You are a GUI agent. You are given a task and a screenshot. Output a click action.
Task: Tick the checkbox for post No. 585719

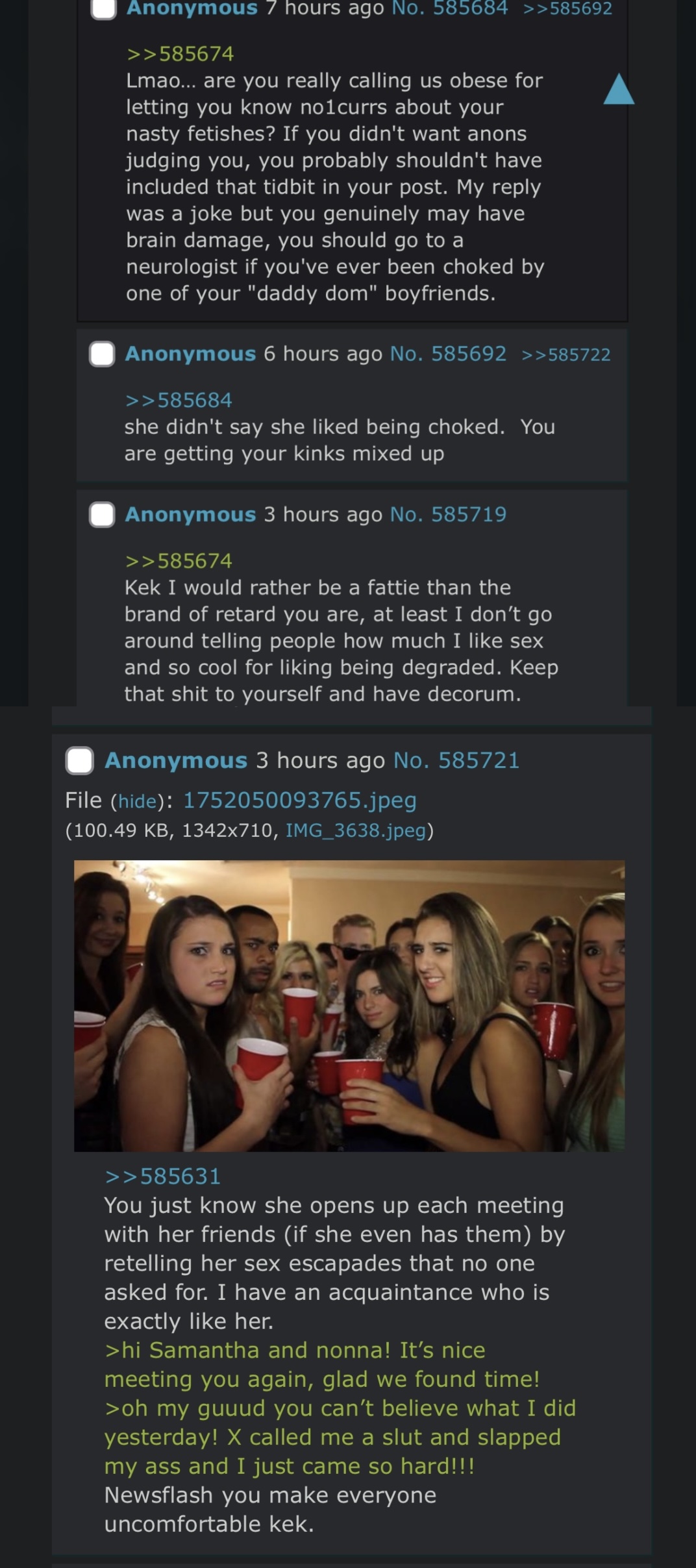tap(102, 514)
